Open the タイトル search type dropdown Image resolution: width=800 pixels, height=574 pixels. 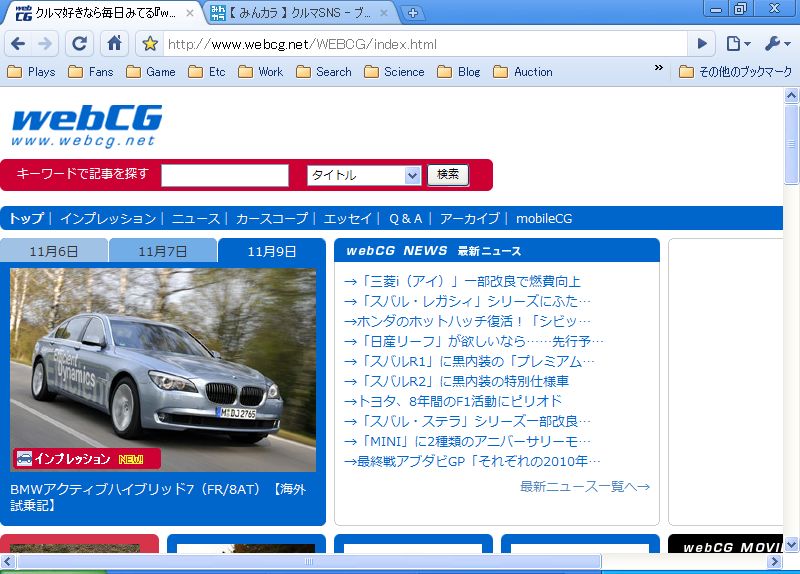click(x=364, y=175)
